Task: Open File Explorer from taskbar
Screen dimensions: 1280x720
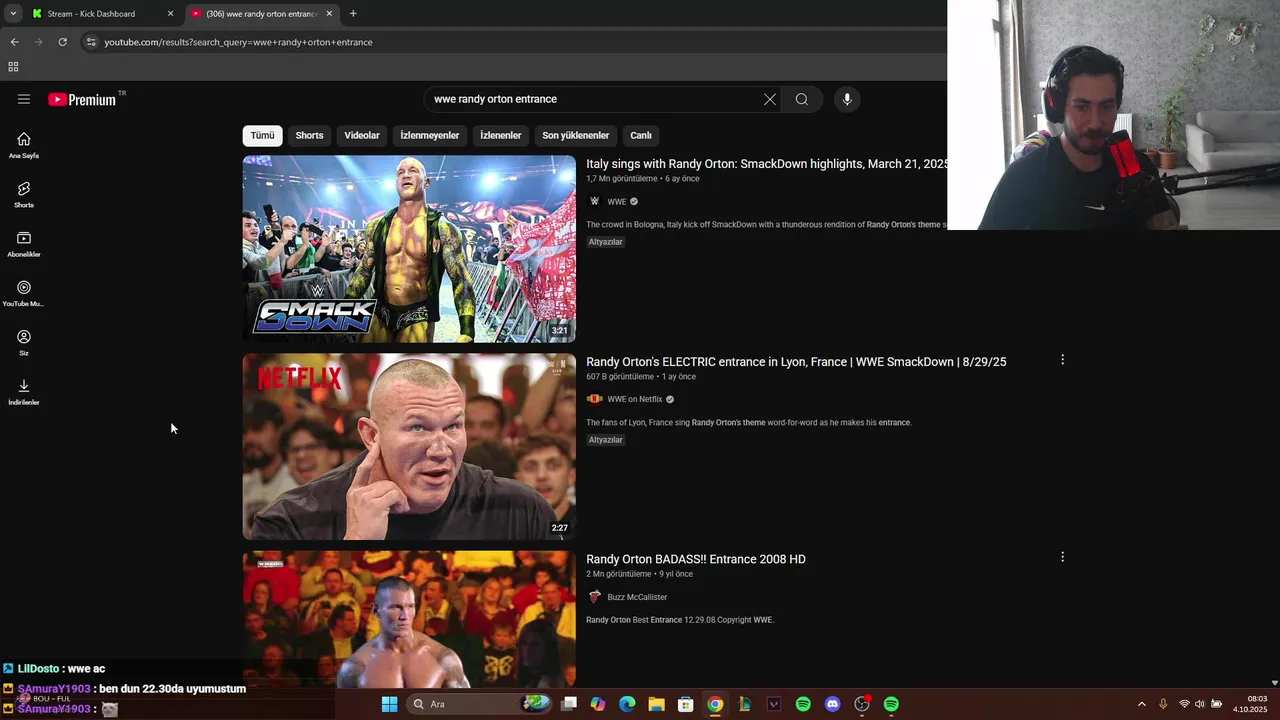Action: [656, 704]
